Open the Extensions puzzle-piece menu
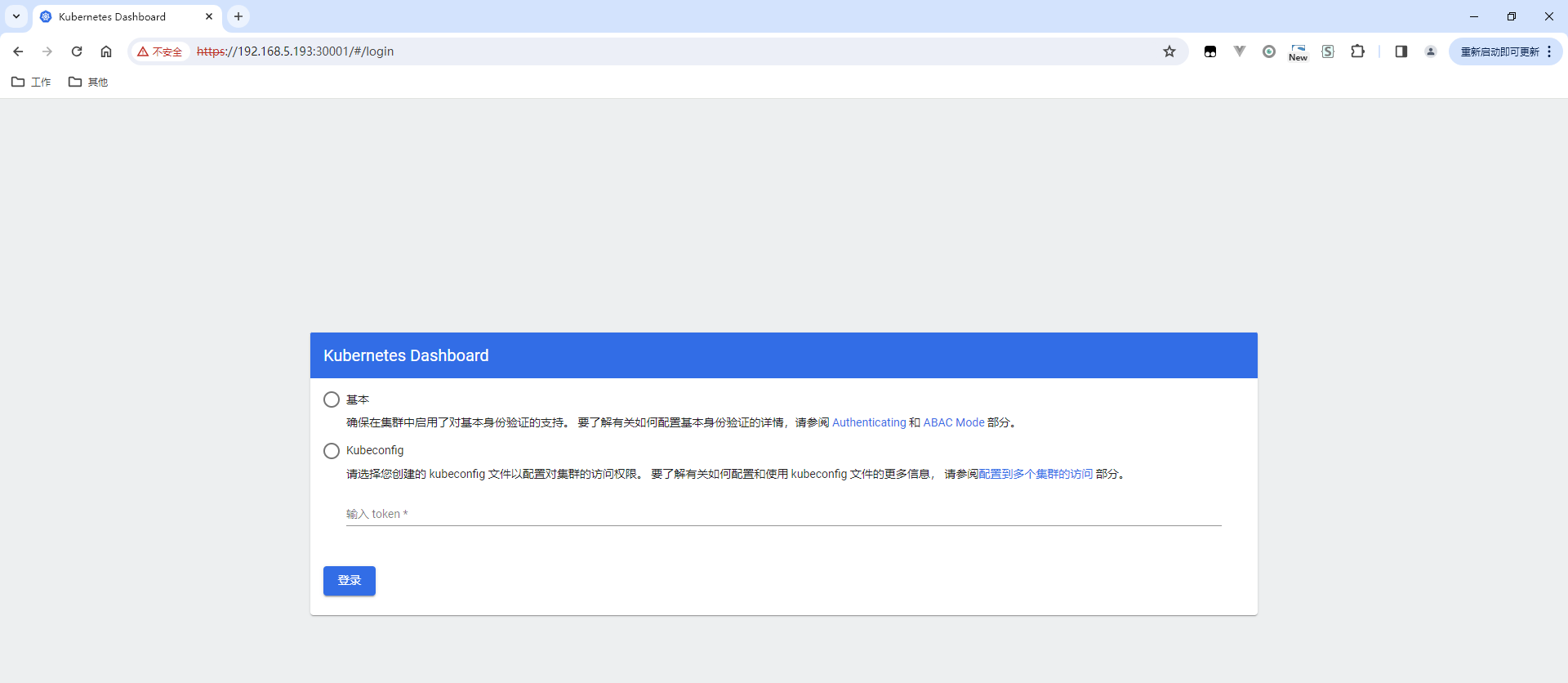Image resolution: width=1568 pixels, height=683 pixels. tap(1357, 51)
